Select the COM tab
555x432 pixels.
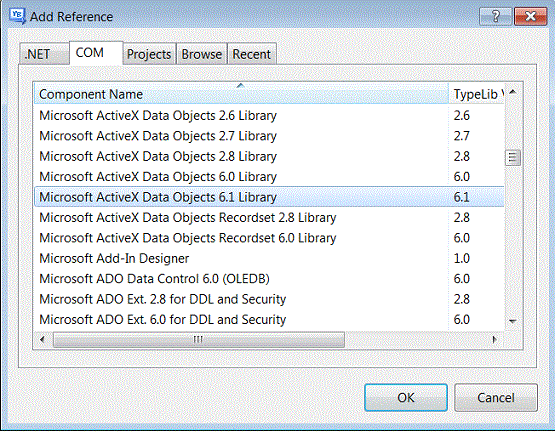click(96, 53)
